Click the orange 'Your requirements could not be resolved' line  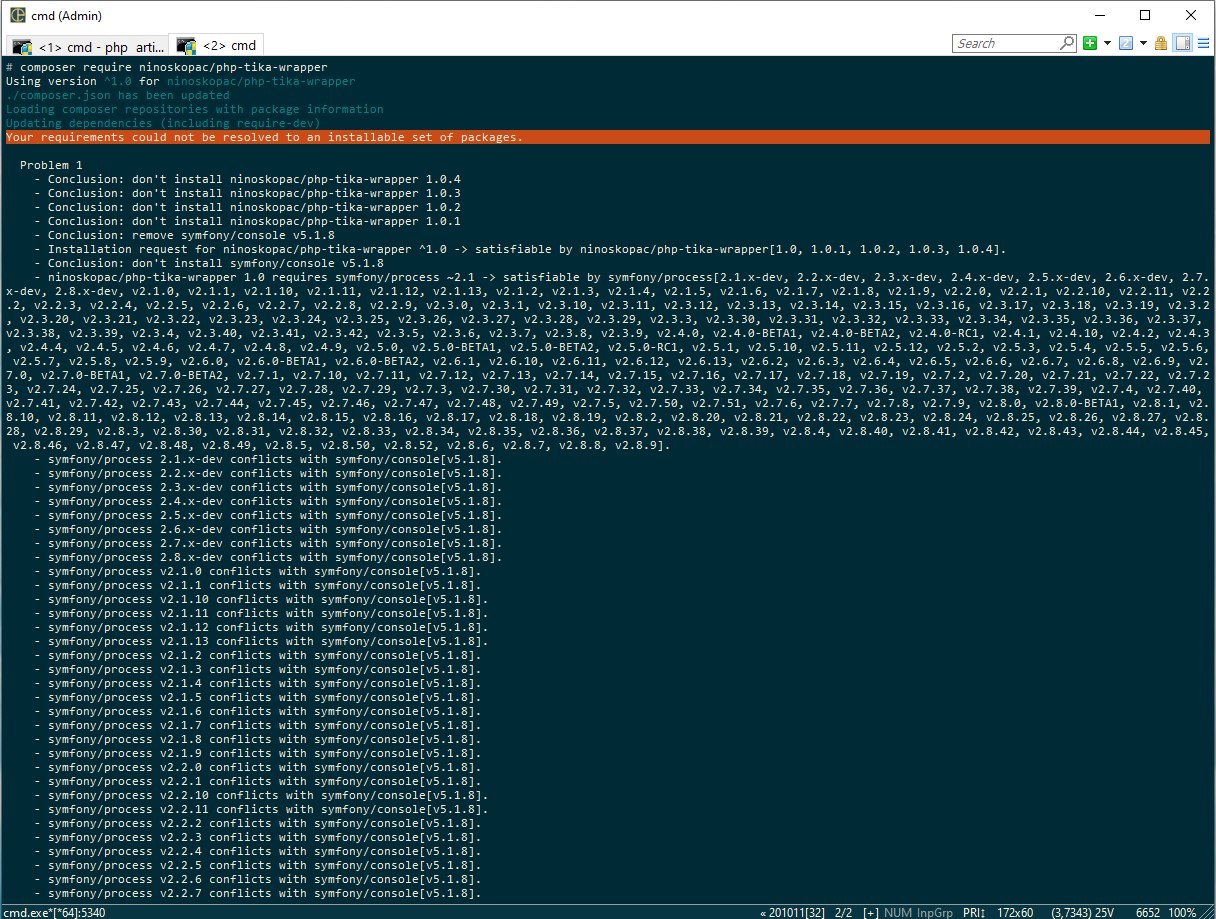click(x=607, y=137)
